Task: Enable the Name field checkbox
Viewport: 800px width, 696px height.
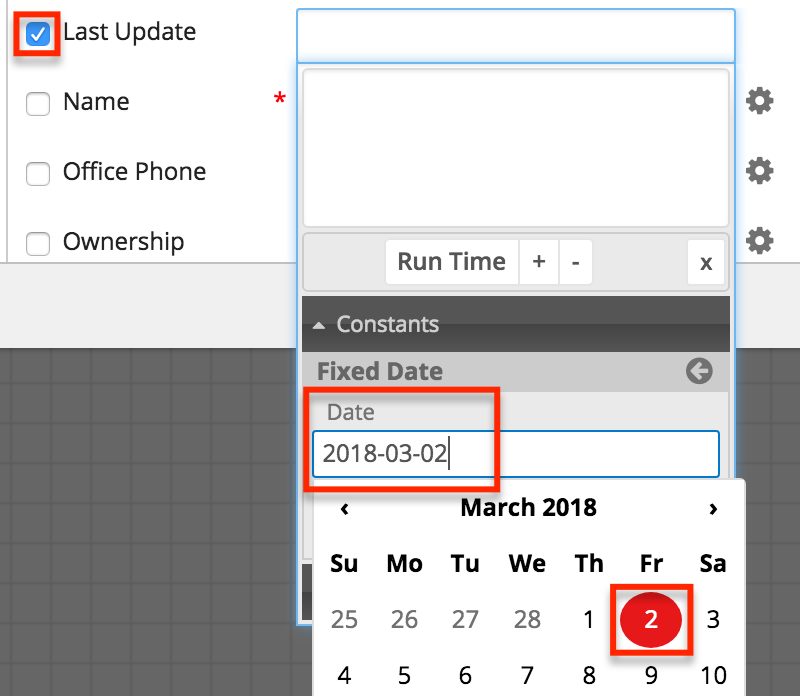Action: click(37, 103)
